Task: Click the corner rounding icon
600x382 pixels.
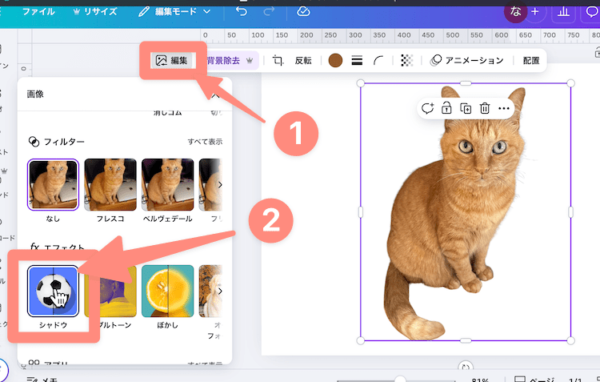Action: [x=378, y=60]
